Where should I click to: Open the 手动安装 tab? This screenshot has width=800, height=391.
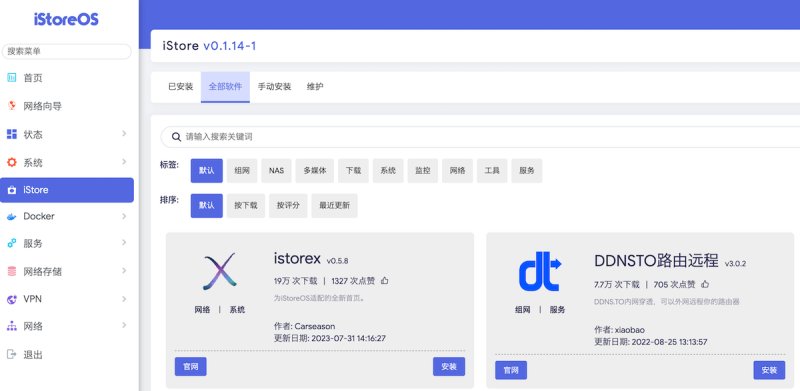pyautogui.click(x=274, y=87)
